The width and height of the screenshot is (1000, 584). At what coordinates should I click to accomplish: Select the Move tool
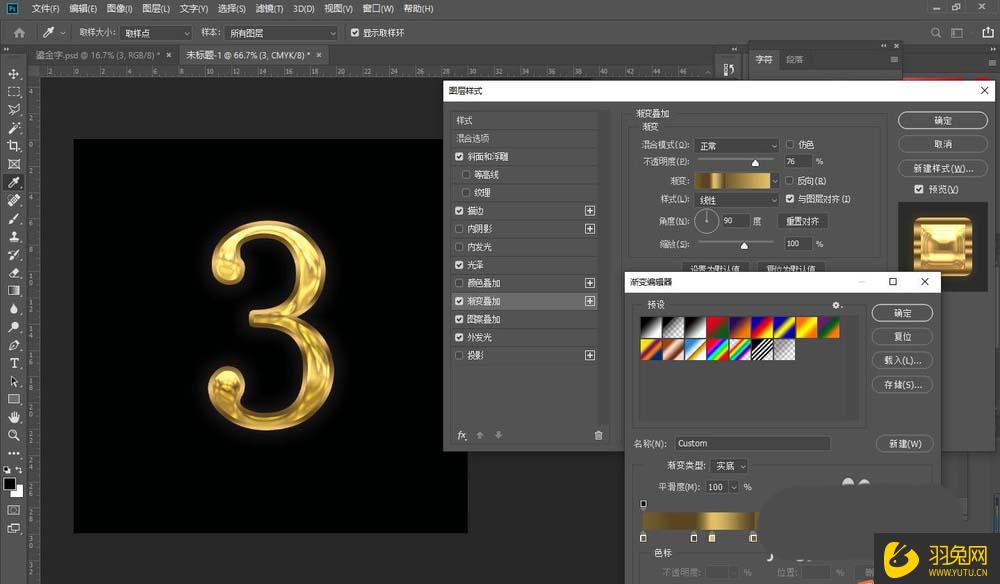pos(13,74)
